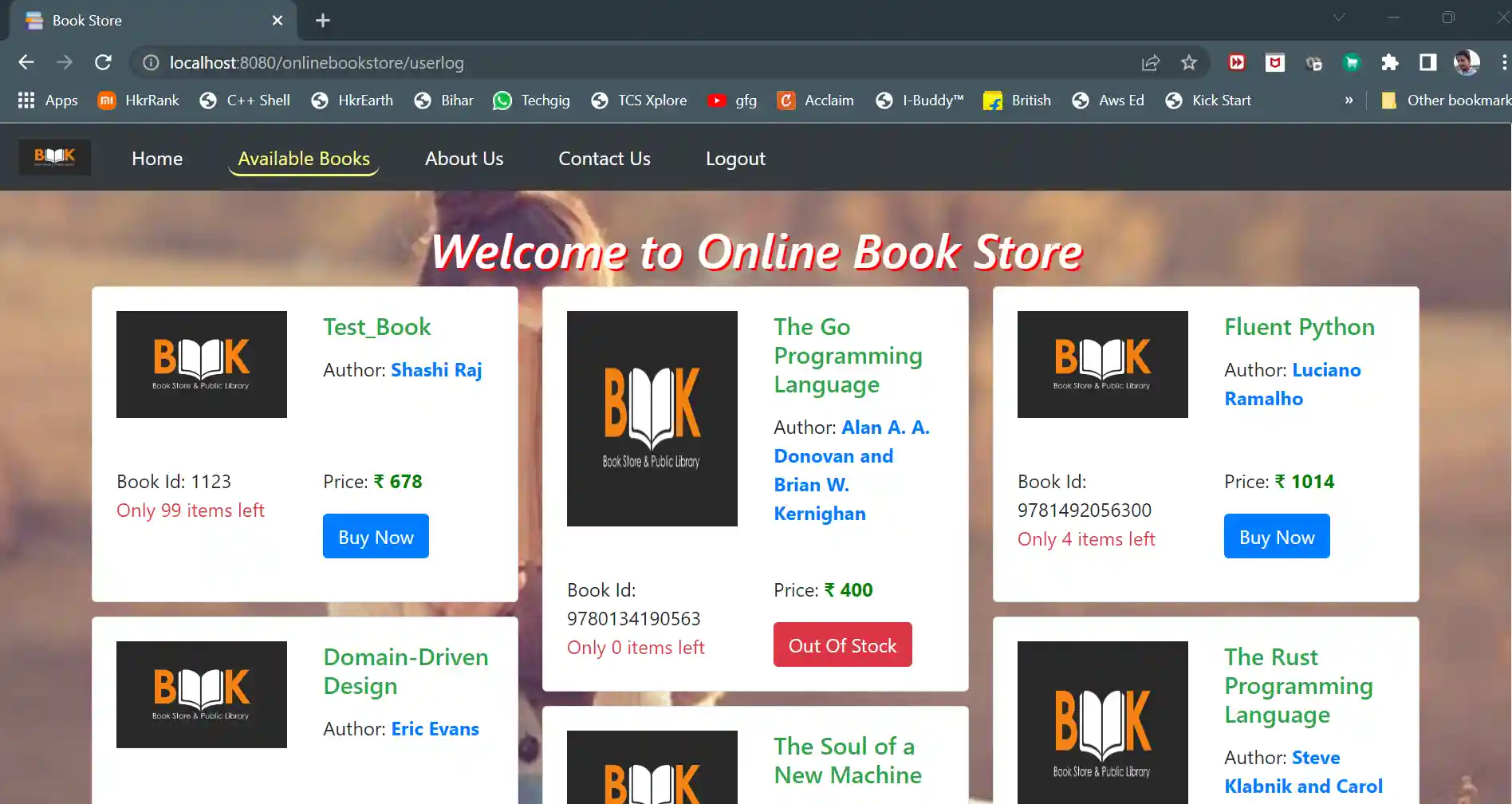Screen dimensions: 1512x804
Task: Click The Rust Programming Language cover image
Action: tap(1103, 723)
